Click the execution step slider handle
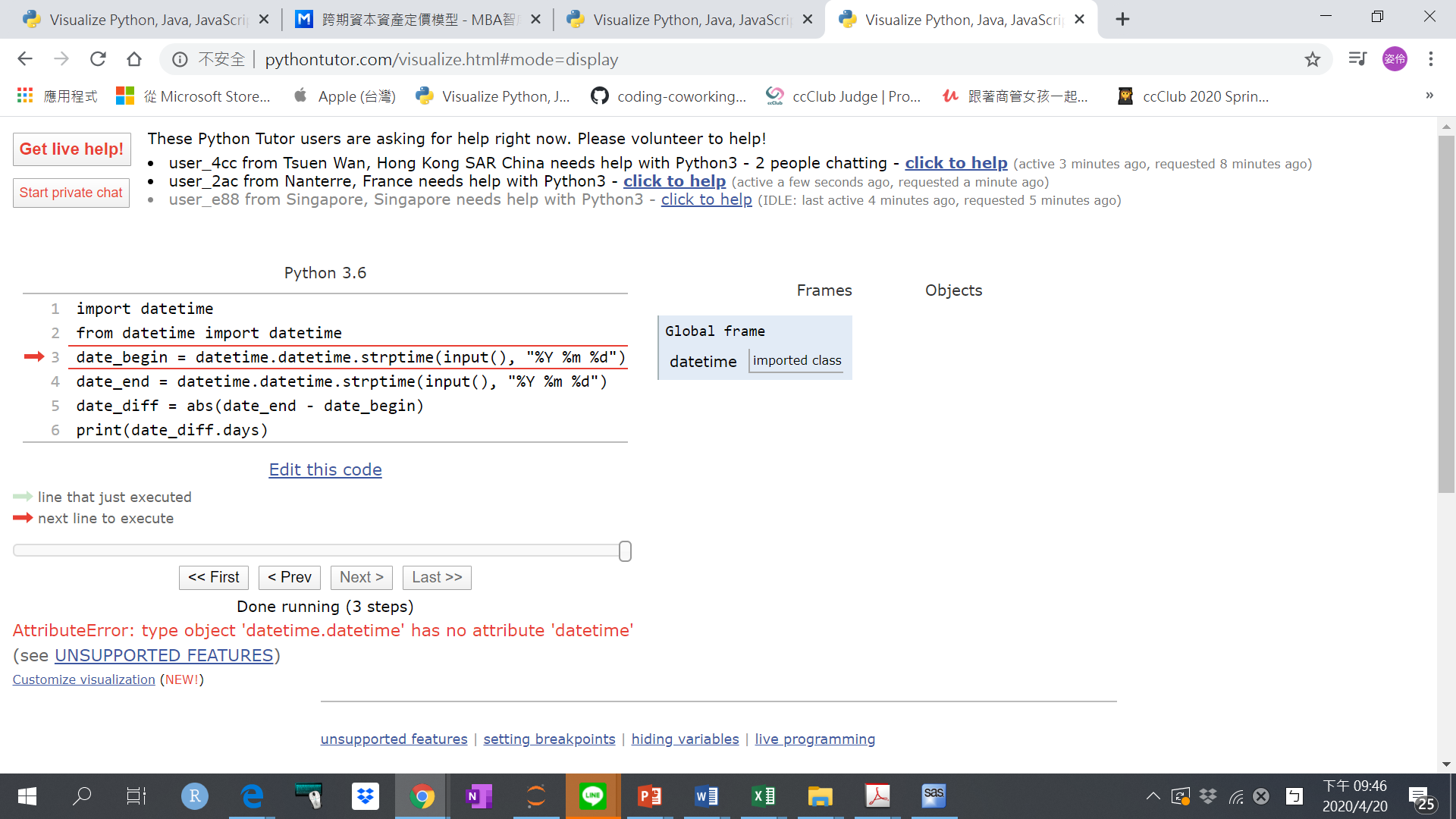Viewport: 1456px width, 819px height. [x=624, y=551]
